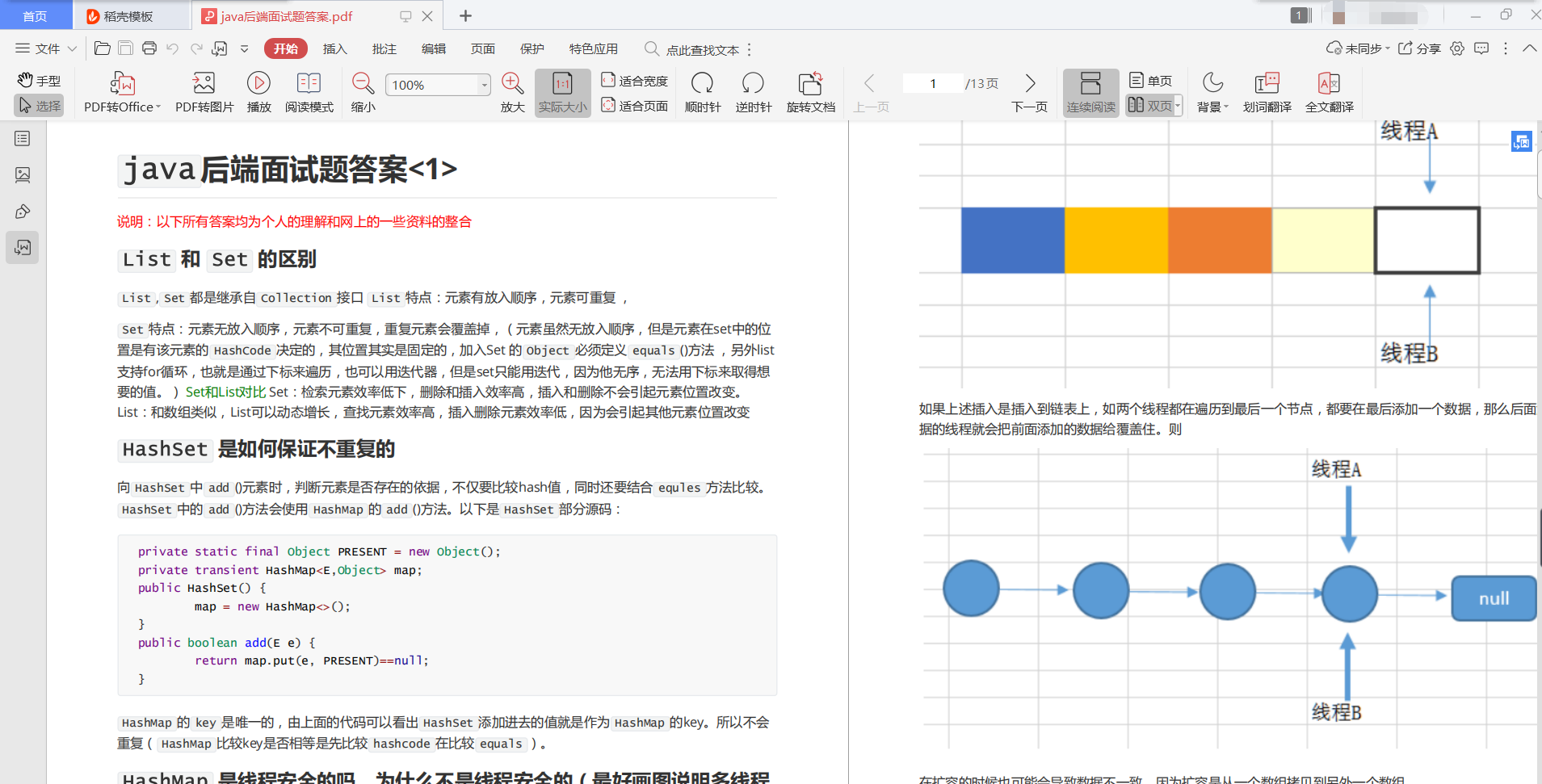Screen dimensions: 1542x784
Task: Go to next page (下一页)
Action: (x=1030, y=93)
